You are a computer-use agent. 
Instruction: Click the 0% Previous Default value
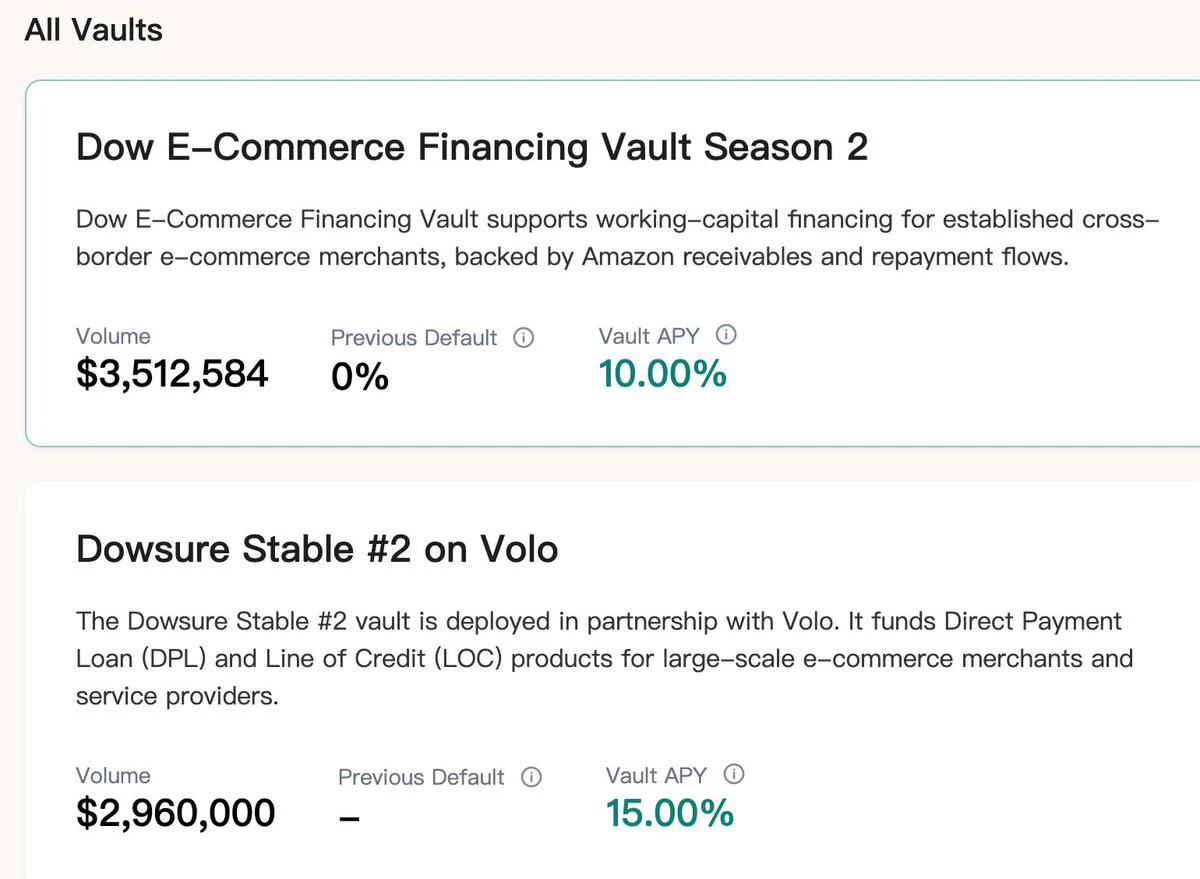click(359, 376)
